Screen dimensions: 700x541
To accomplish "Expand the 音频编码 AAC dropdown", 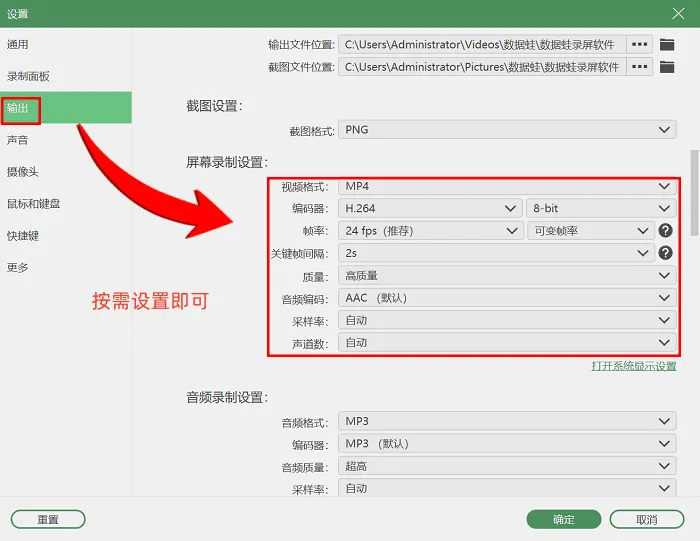I will pos(507,298).
